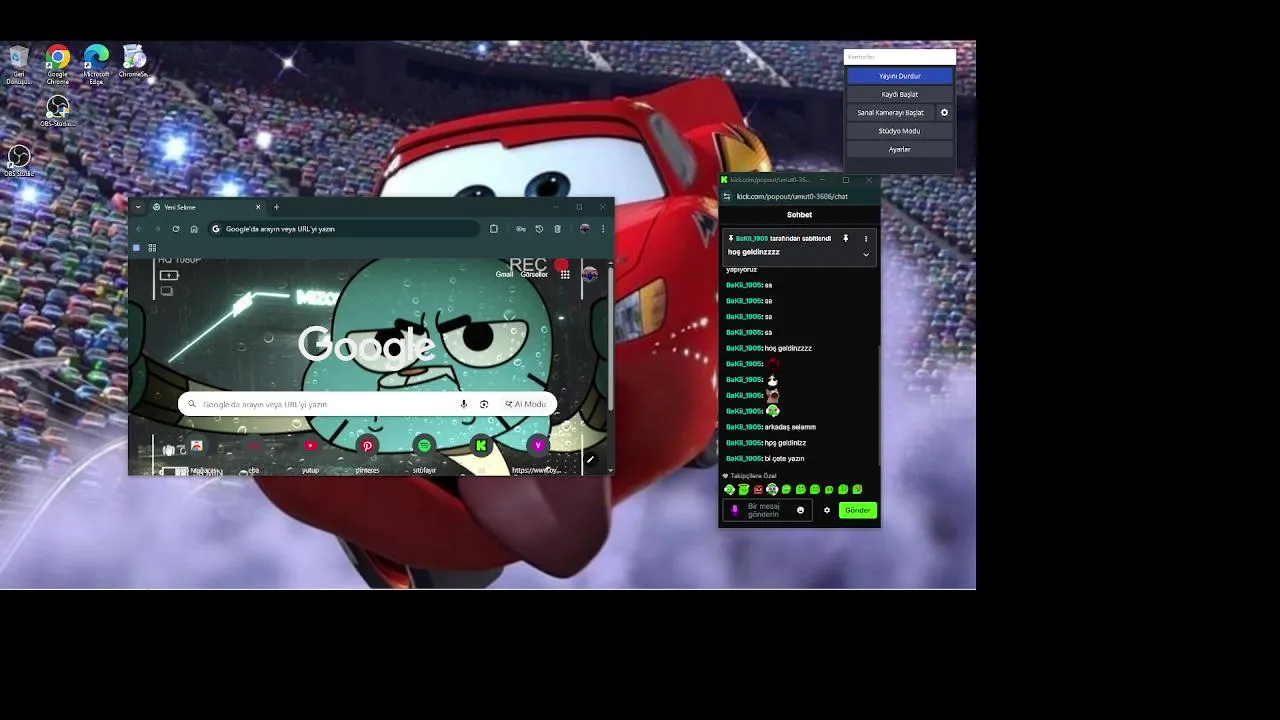Click the Chrome back arrow

pyautogui.click(x=139, y=229)
